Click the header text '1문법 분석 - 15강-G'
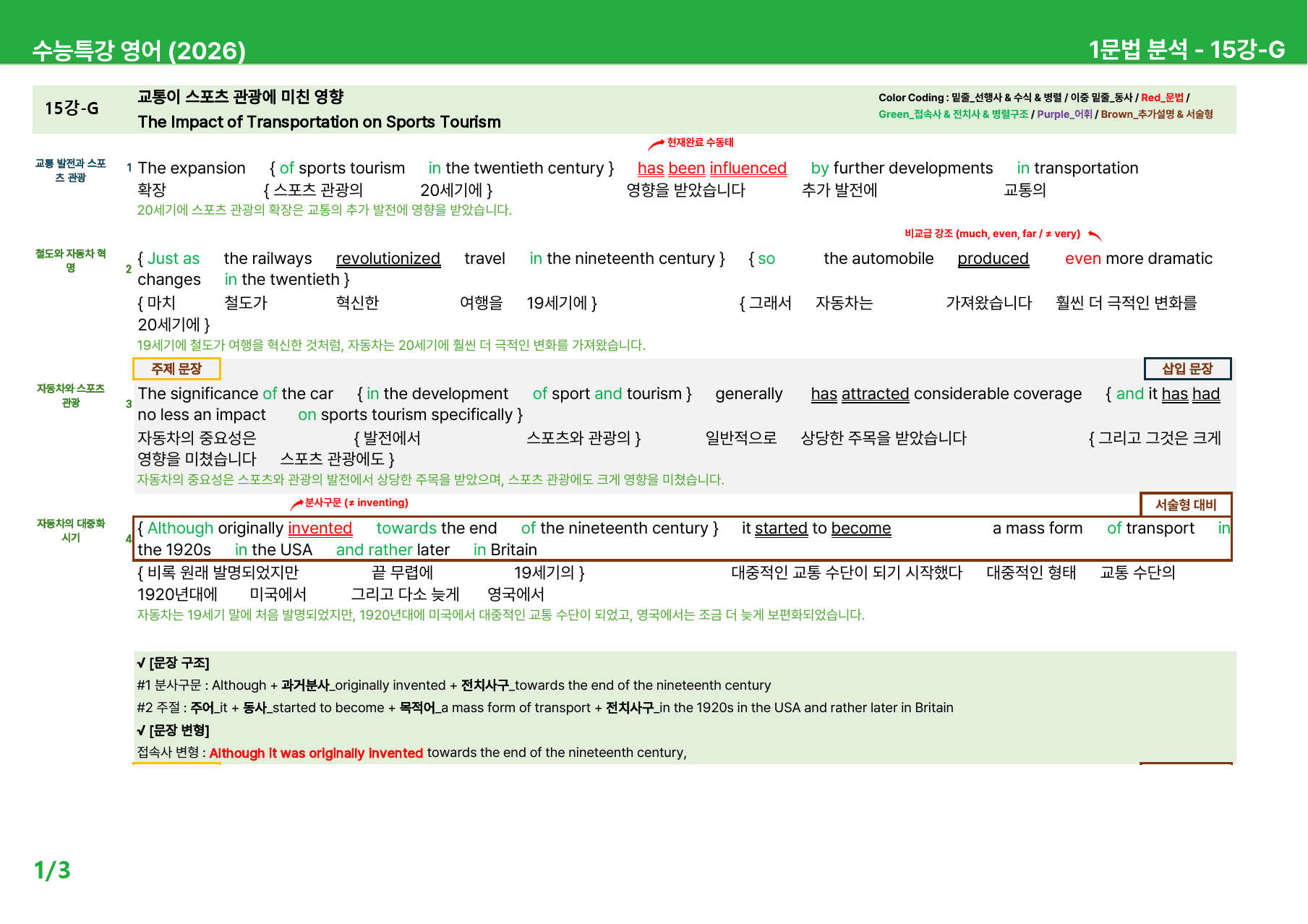 pos(1187,49)
